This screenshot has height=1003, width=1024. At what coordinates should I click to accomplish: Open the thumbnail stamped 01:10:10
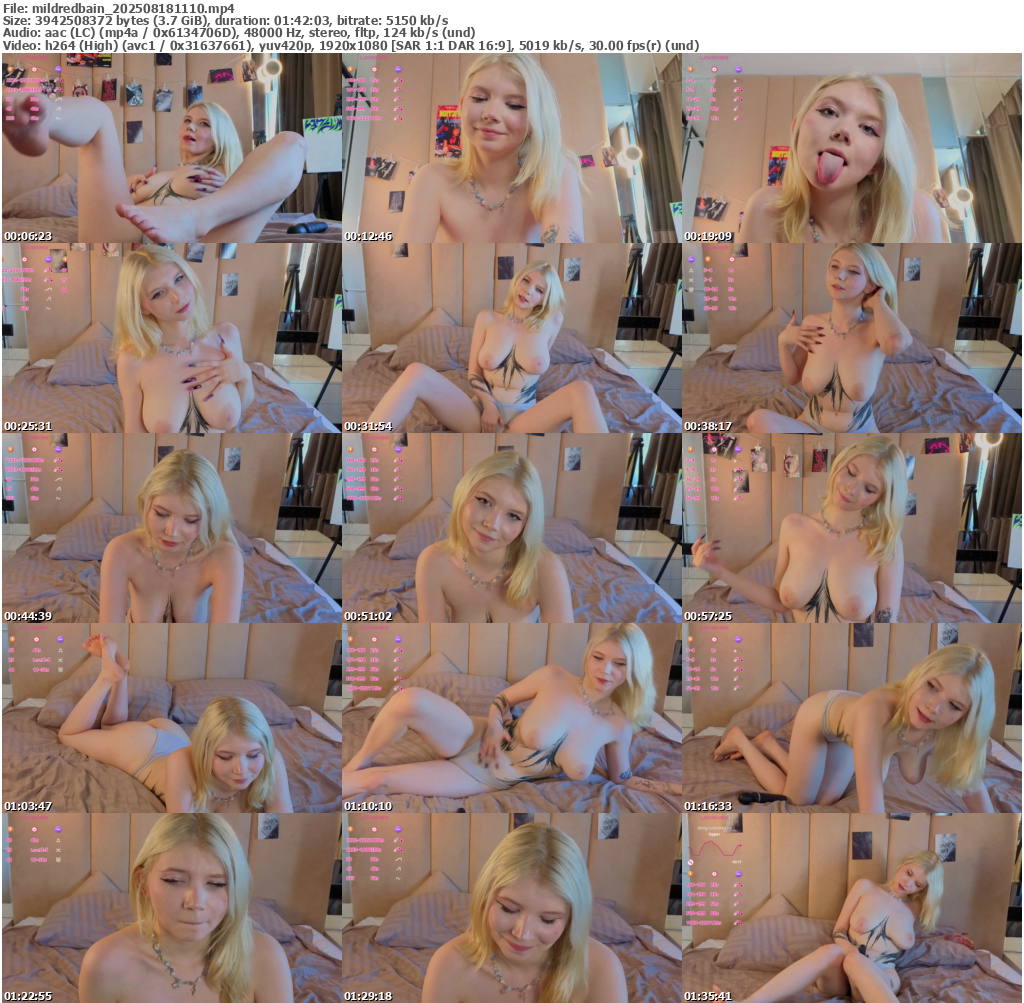click(511, 718)
